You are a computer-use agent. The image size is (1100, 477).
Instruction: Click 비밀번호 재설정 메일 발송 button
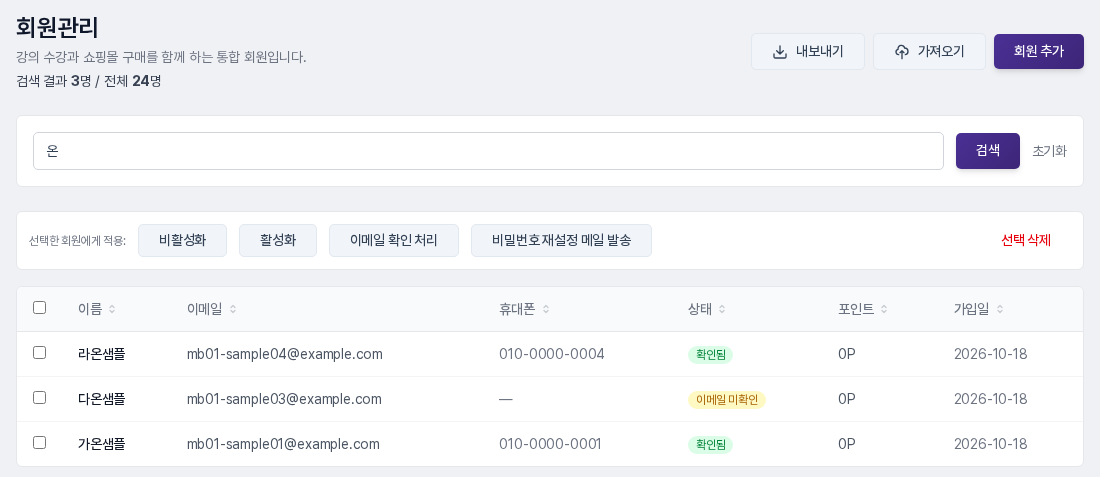(561, 241)
